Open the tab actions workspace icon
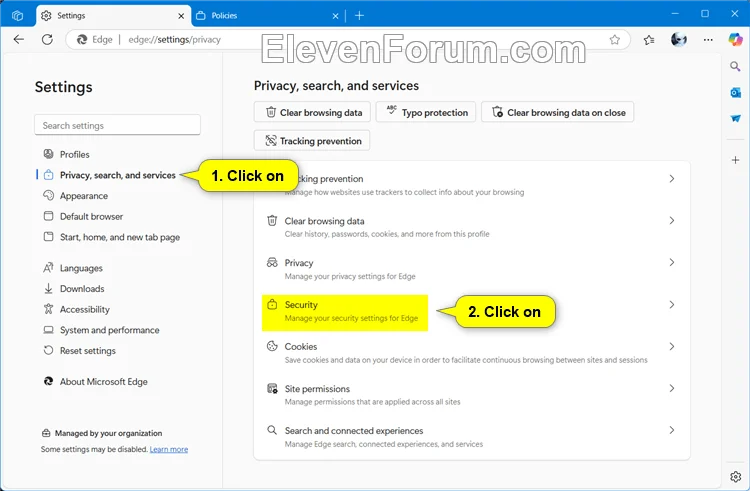Image resolution: width=750 pixels, height=491 pixels. [x=18, y=16]
